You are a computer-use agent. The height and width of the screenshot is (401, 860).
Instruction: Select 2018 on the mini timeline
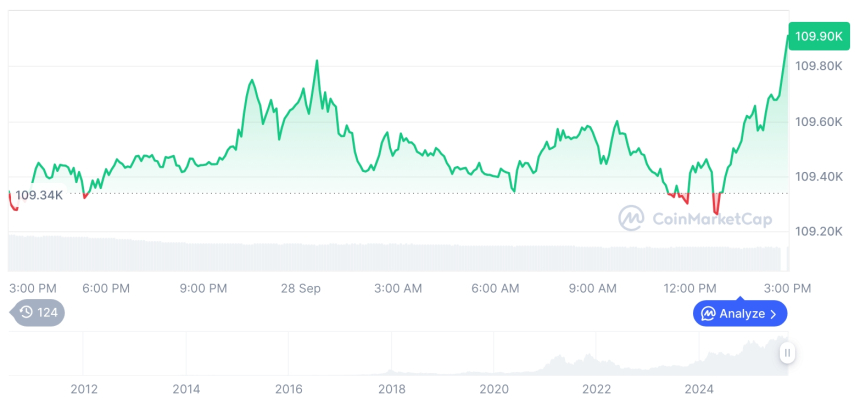pos(391,388)
